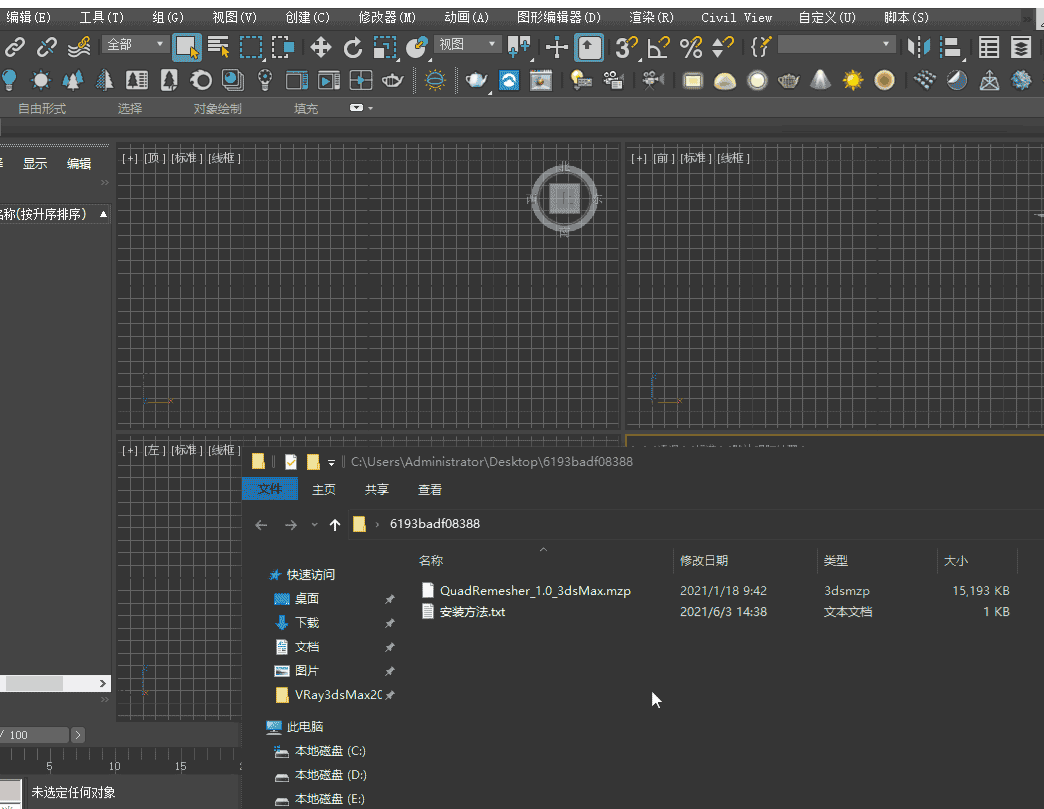Screen dimensions: 1044x809
Task: Activate the Select and Move tool
Action: coord(321,47)
